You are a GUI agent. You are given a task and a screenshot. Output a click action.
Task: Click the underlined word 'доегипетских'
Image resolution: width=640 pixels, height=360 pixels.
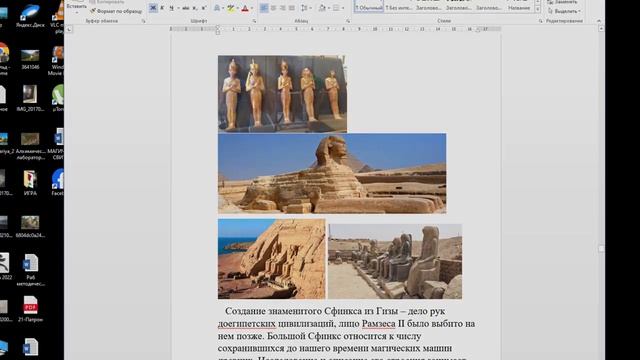(x=247, y=324)
